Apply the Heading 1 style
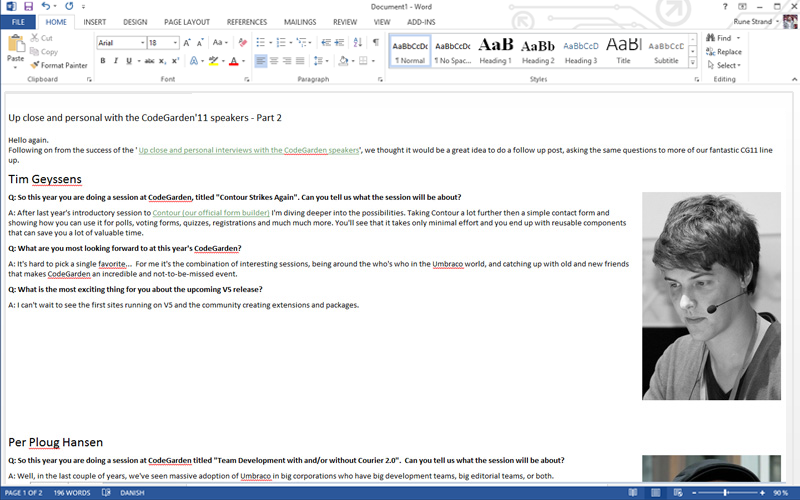Image resolution: width=800 pixels, height=500 pixels. (495, 51)
